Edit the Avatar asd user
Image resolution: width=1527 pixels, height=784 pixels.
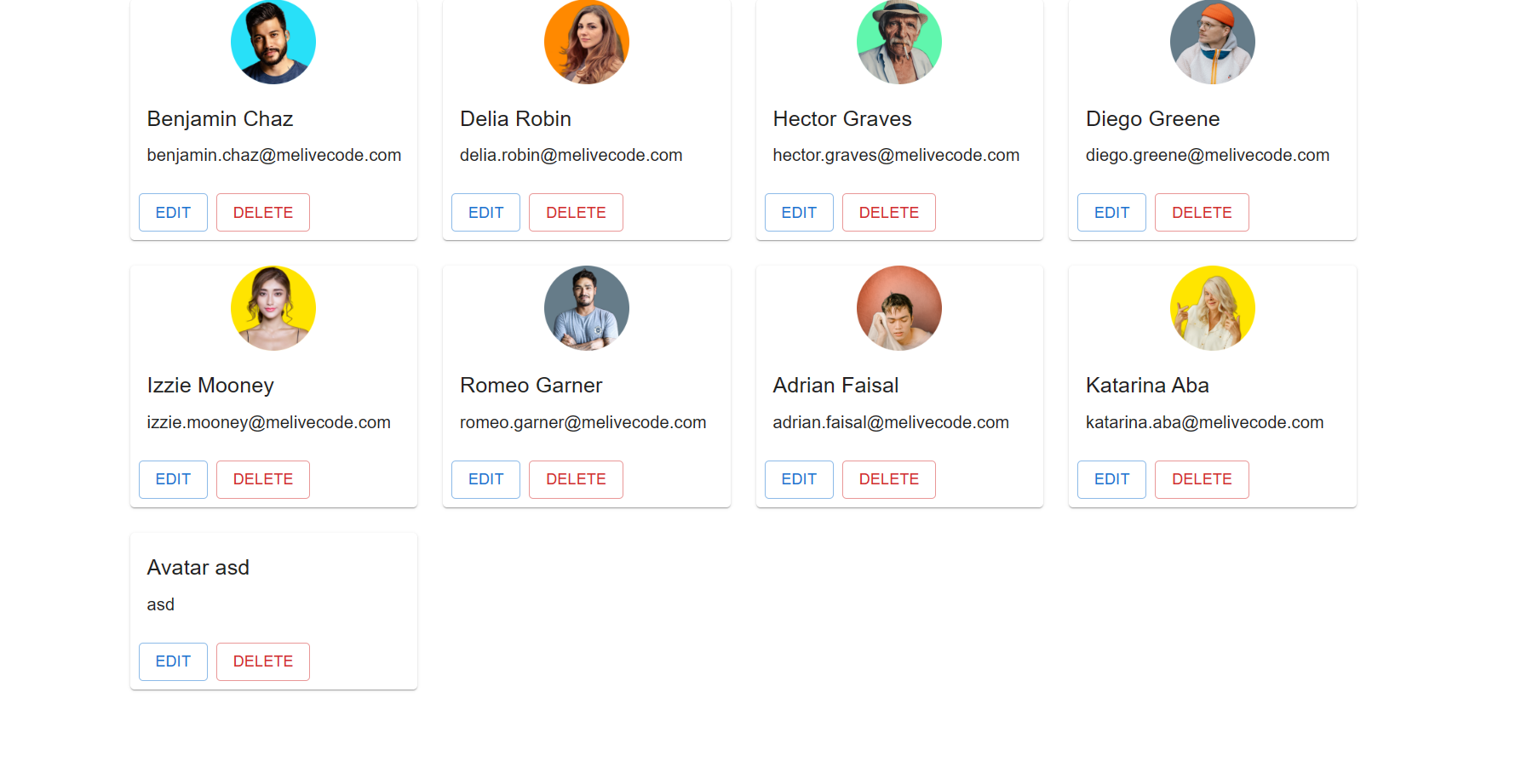pyautogui.click(x=173, y=661)
